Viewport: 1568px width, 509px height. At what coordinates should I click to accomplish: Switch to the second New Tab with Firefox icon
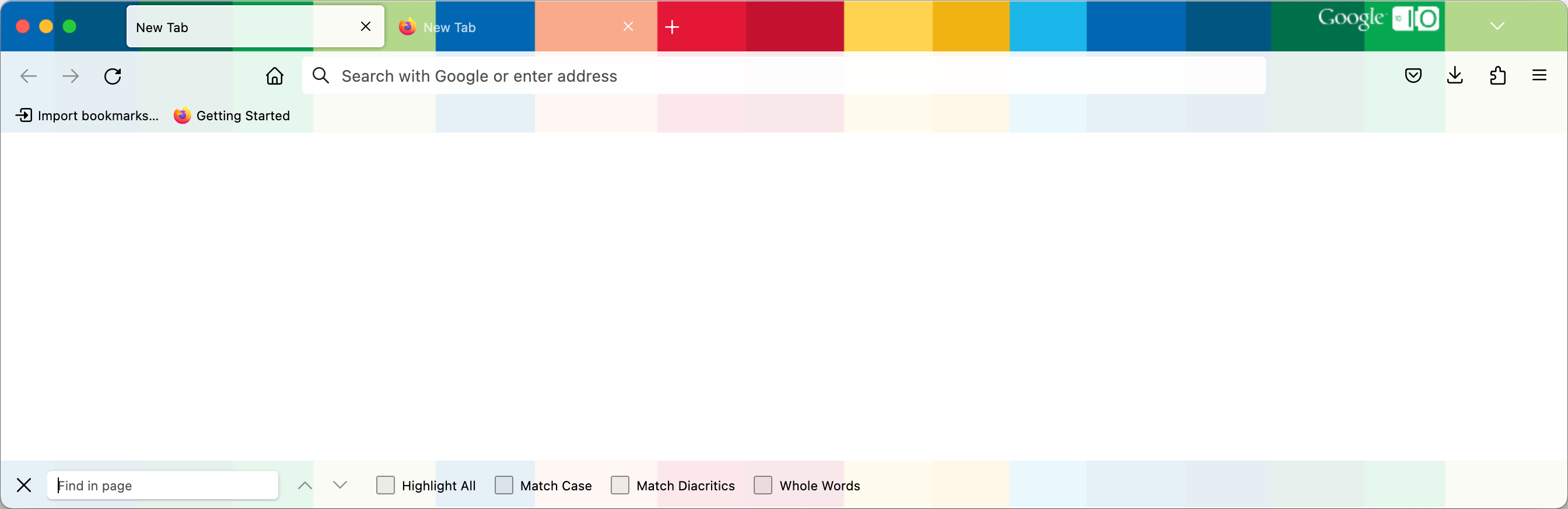click(517, 27)
